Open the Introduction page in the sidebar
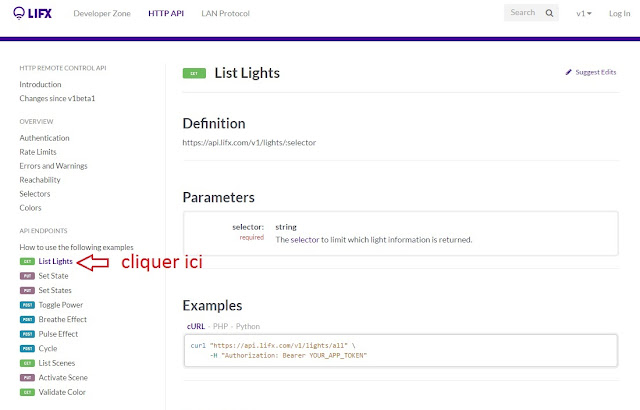The height and width of the screenshot is (410, 640). [x=40, y=84]
